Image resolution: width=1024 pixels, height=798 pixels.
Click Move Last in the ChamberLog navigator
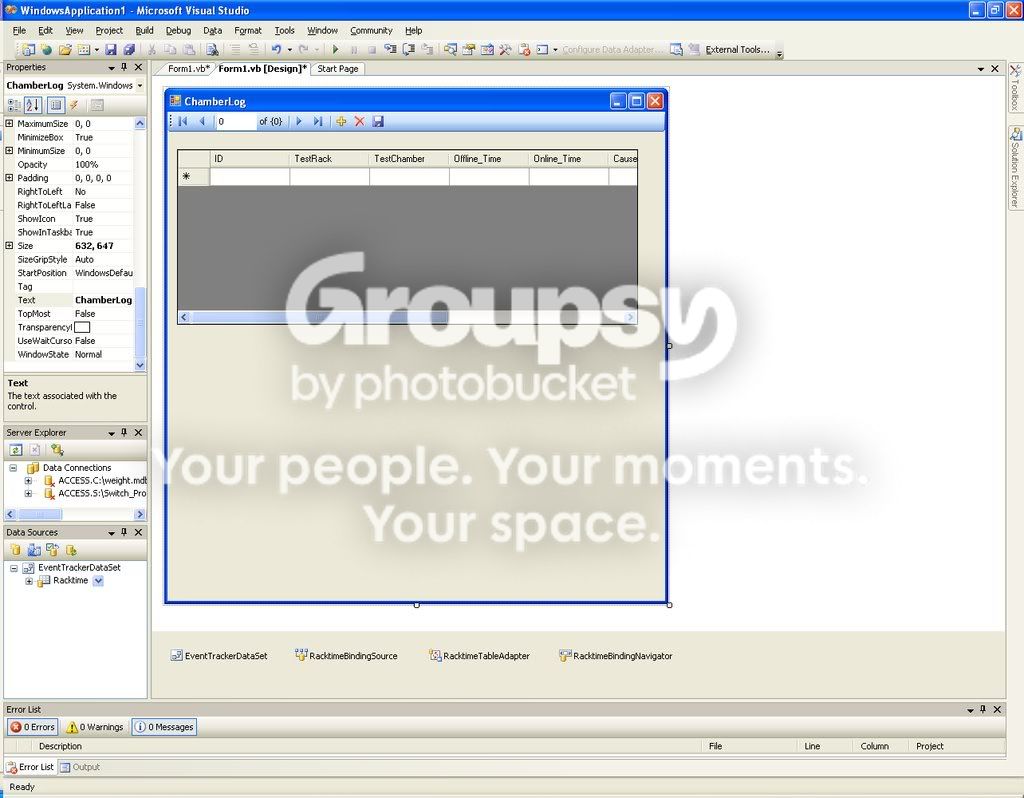coord(318,121)
